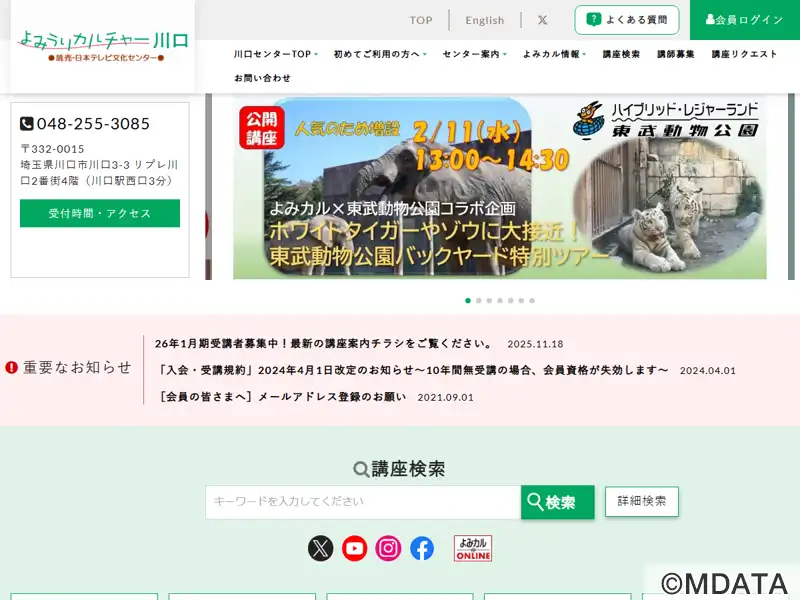
Task: Select the fourth carousel dot
Action: click(x=500, y=301)
